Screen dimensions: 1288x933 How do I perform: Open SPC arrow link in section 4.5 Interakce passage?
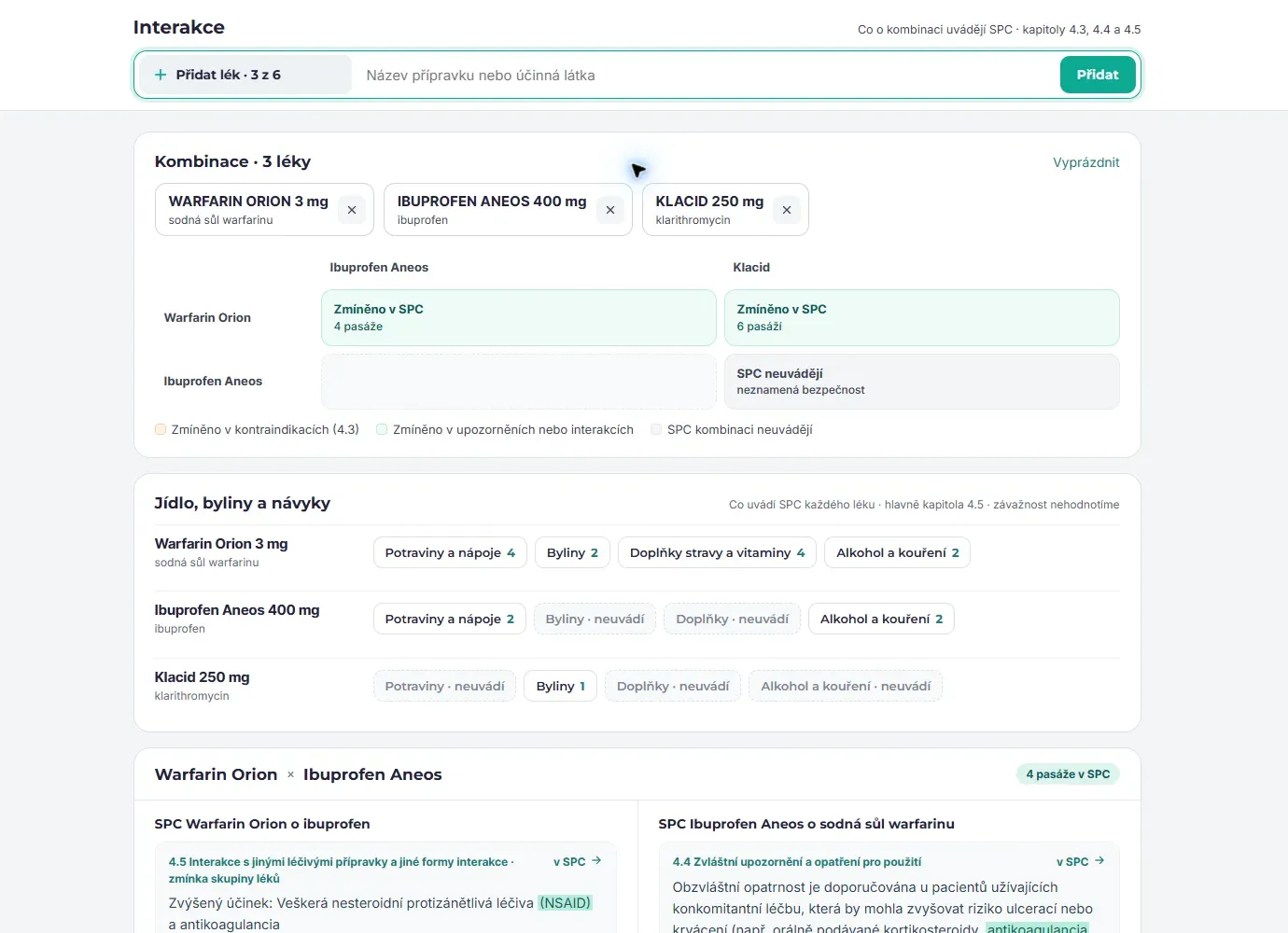point(578,861)
